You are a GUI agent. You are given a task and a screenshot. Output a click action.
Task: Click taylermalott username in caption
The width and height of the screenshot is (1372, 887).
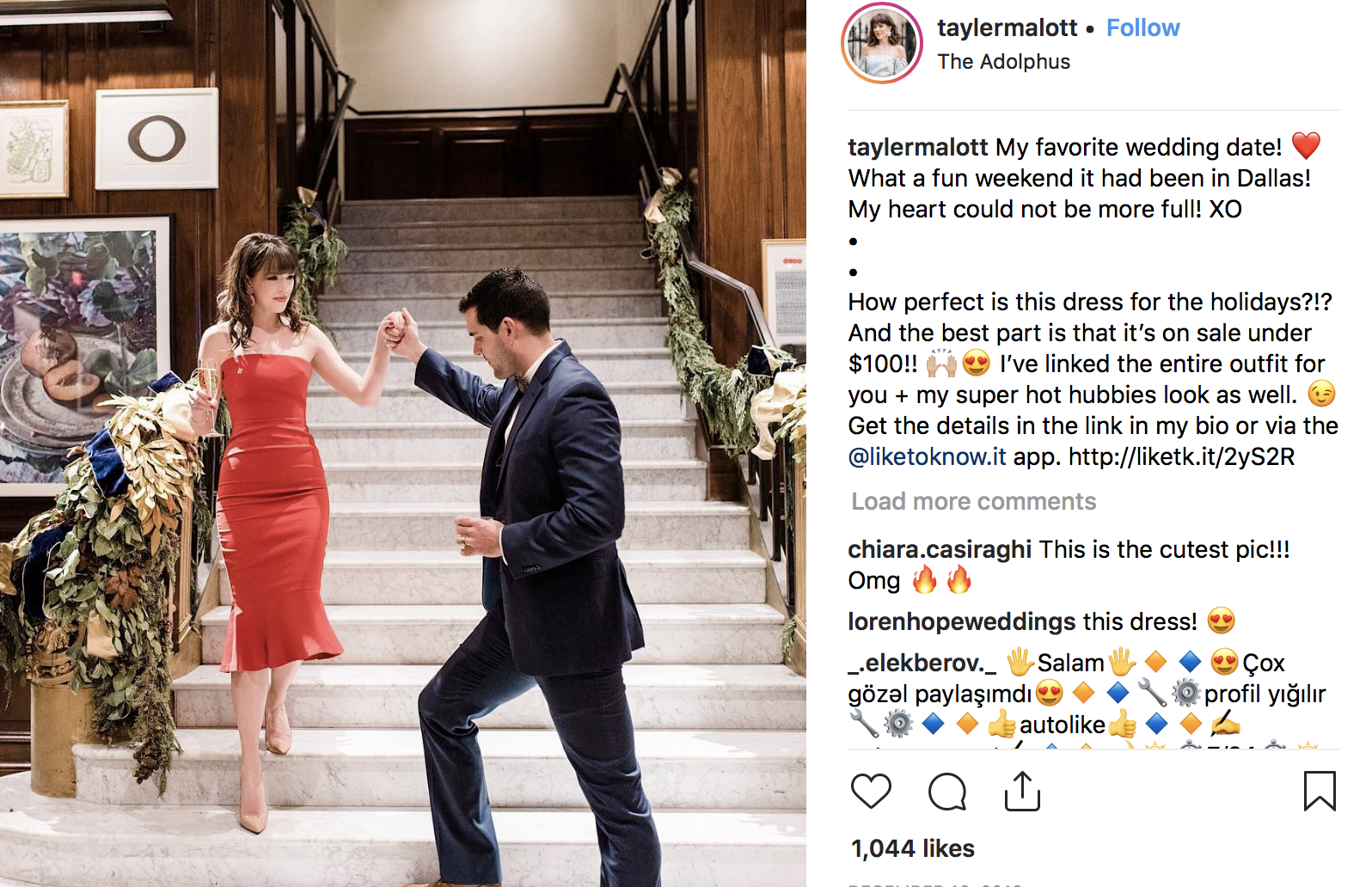917,147
